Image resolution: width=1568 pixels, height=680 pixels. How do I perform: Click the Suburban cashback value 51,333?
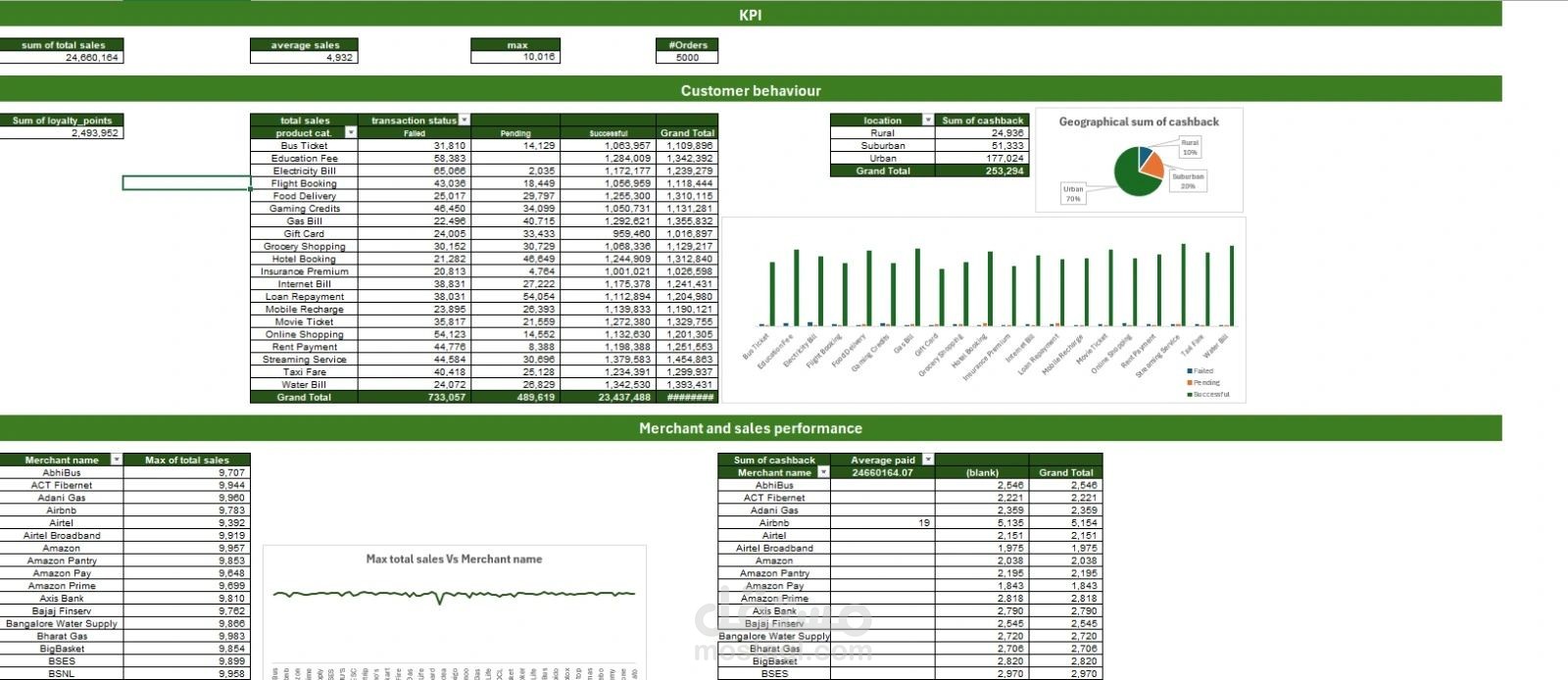tap(981, 146)
